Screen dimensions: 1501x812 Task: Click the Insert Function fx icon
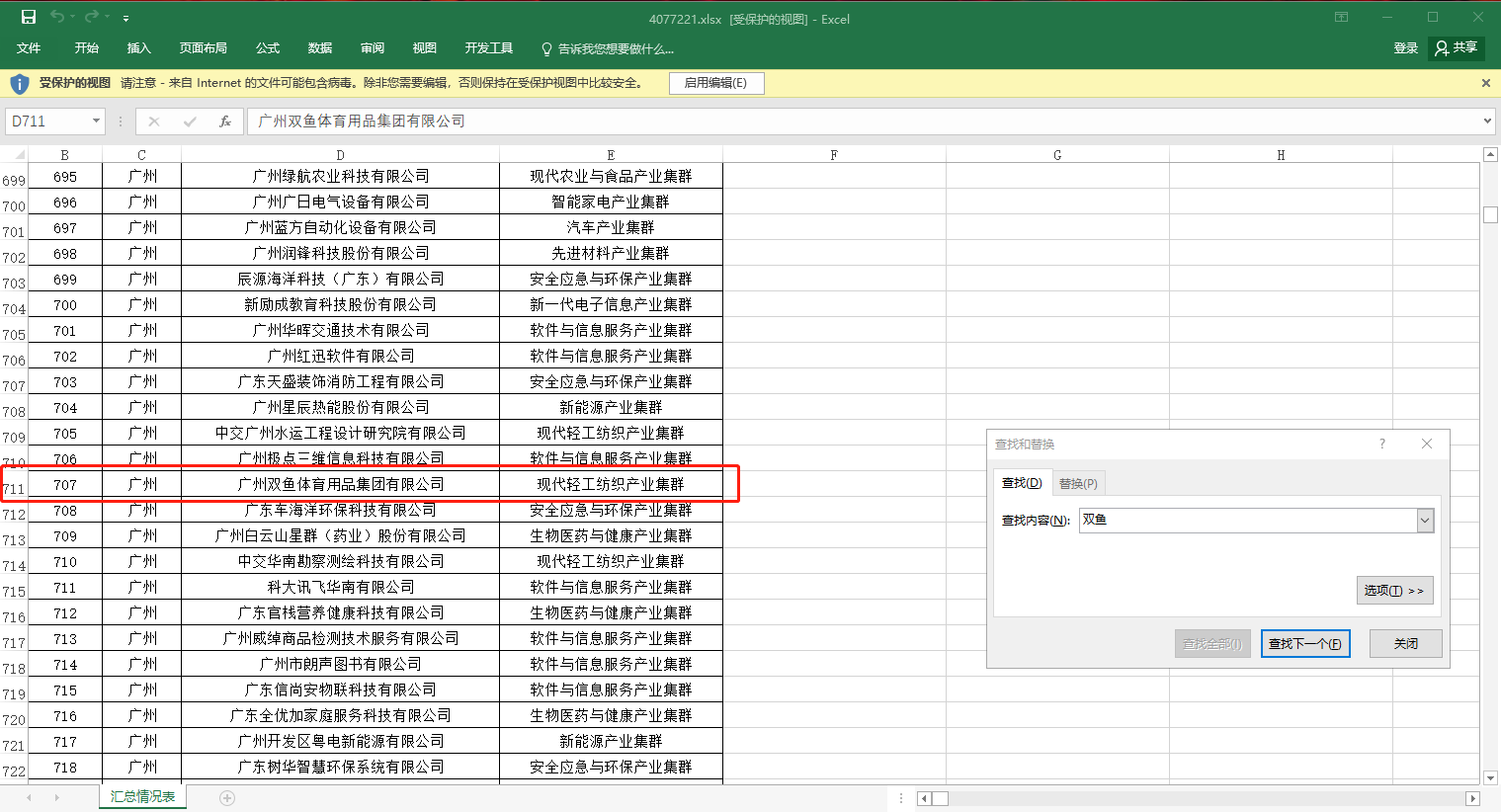pos(225,122)
